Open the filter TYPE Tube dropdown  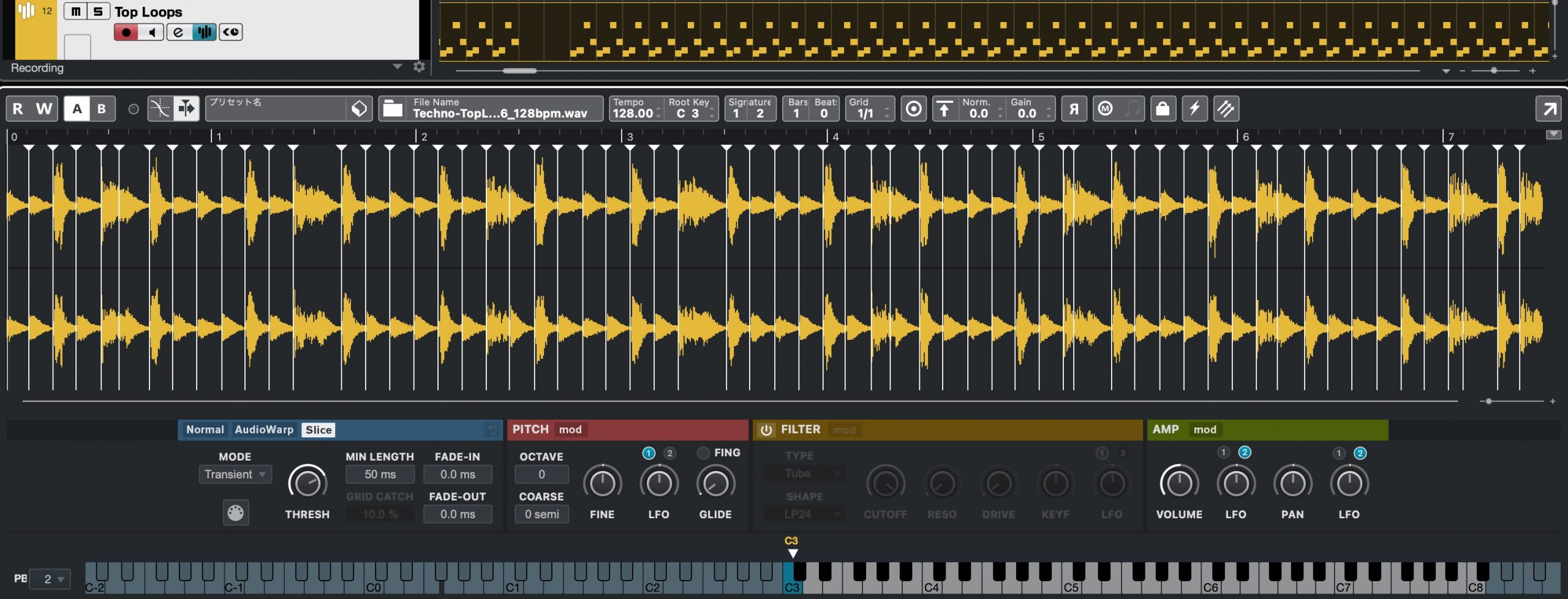point(805,473)
